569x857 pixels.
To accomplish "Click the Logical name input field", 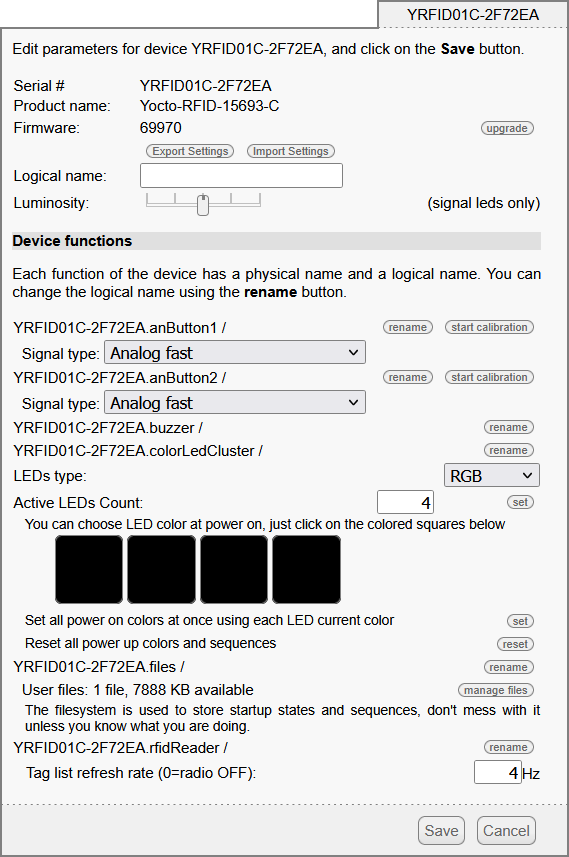I will [241, 175].
